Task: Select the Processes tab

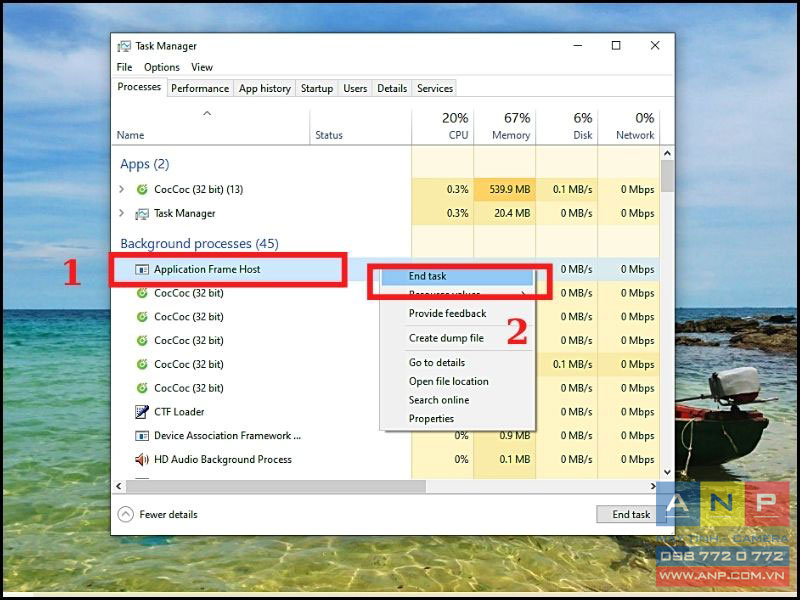Action: pos(139,87)
